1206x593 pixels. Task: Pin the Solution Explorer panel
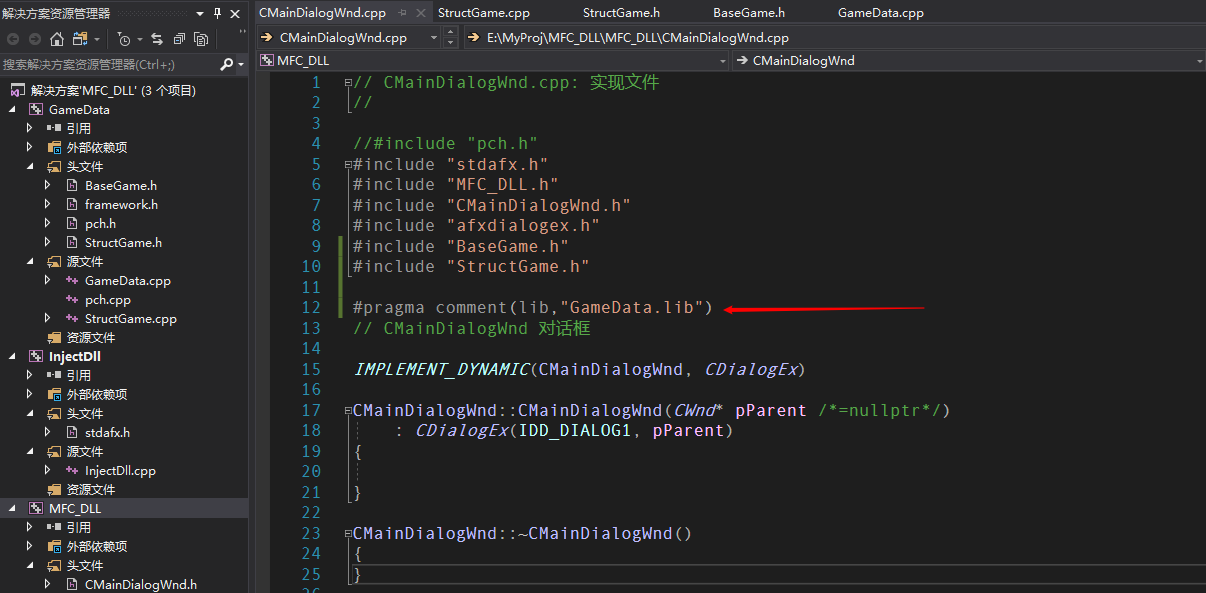click(217, 13)
